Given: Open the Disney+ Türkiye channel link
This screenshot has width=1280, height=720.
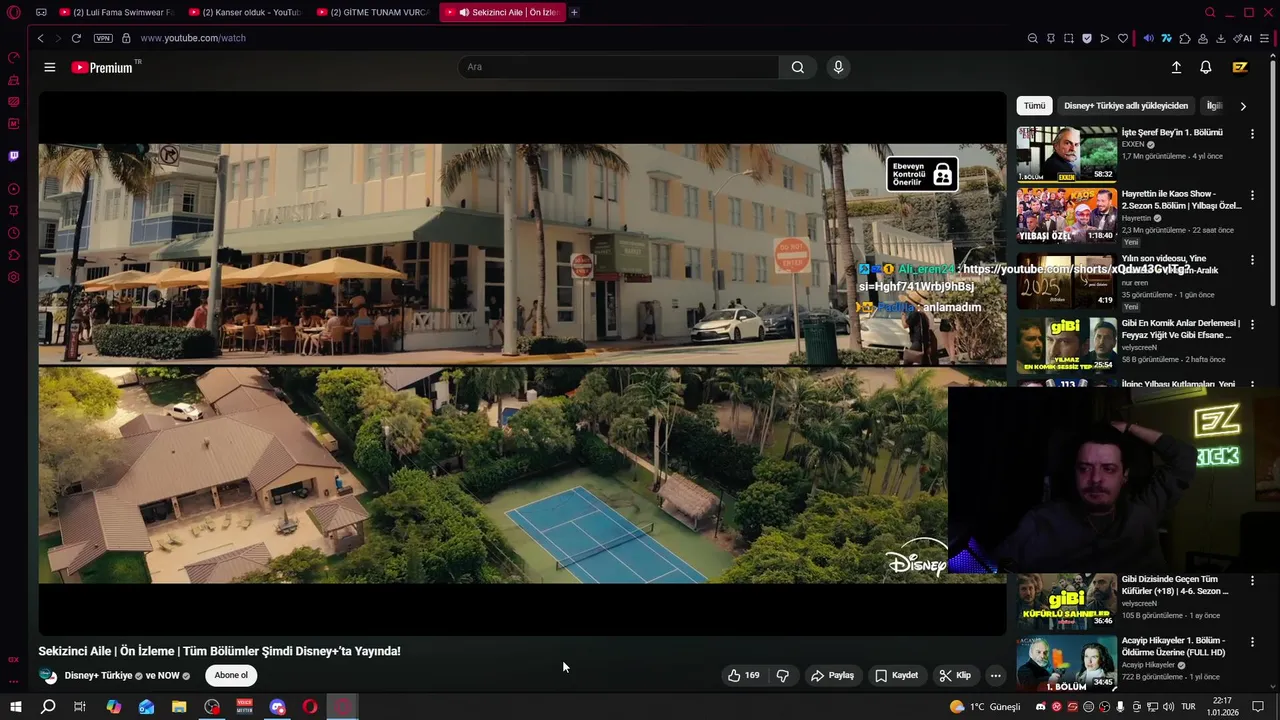Looking at the screenshot, I should 98,675.
